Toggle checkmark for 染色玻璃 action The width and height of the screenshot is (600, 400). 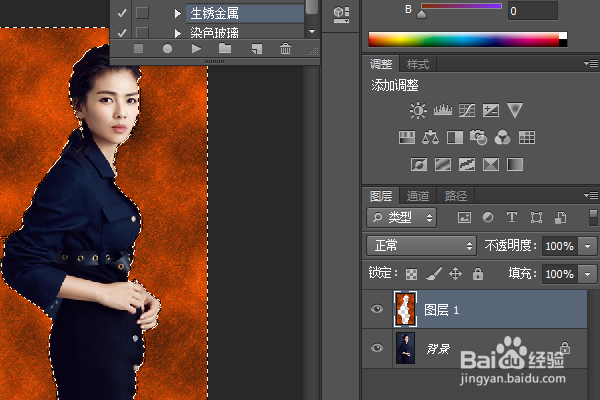[x=122, y=33]
